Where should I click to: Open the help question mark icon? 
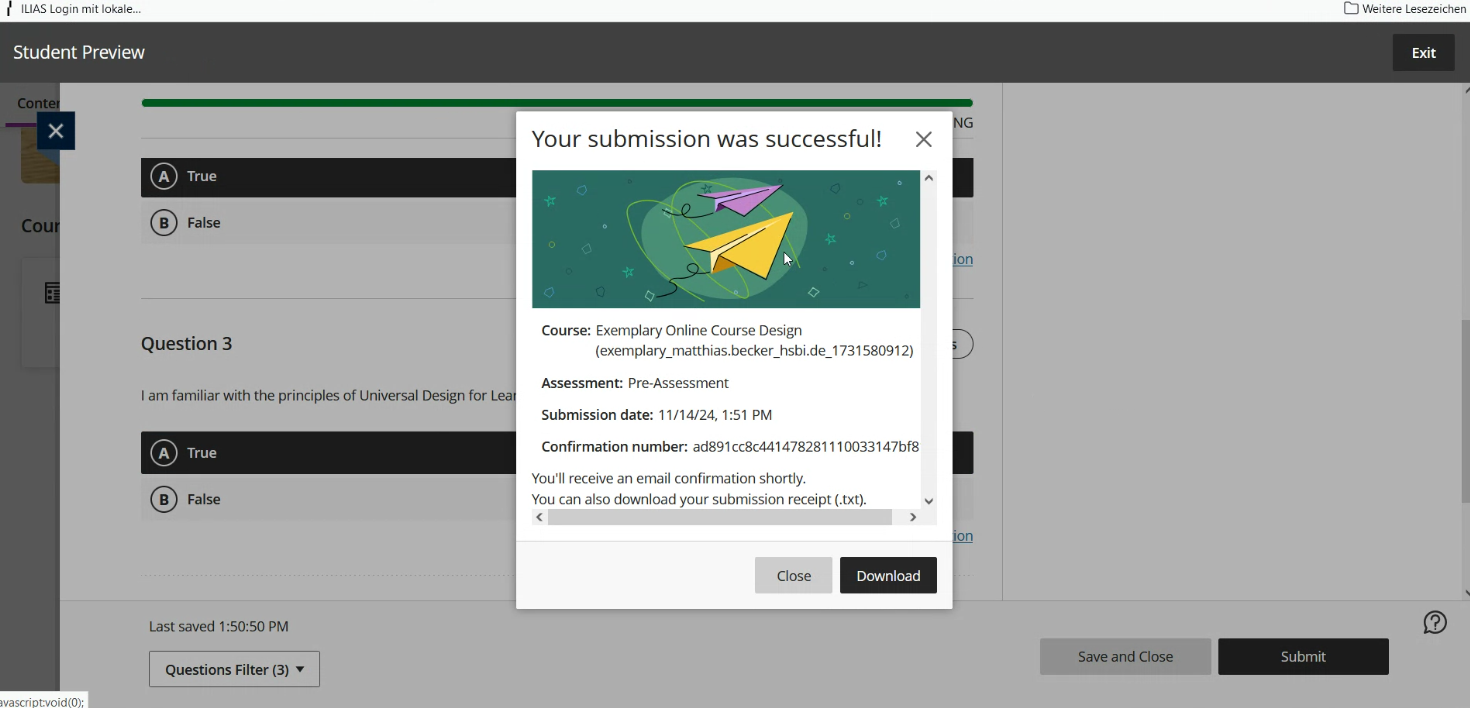[1435, 622]
